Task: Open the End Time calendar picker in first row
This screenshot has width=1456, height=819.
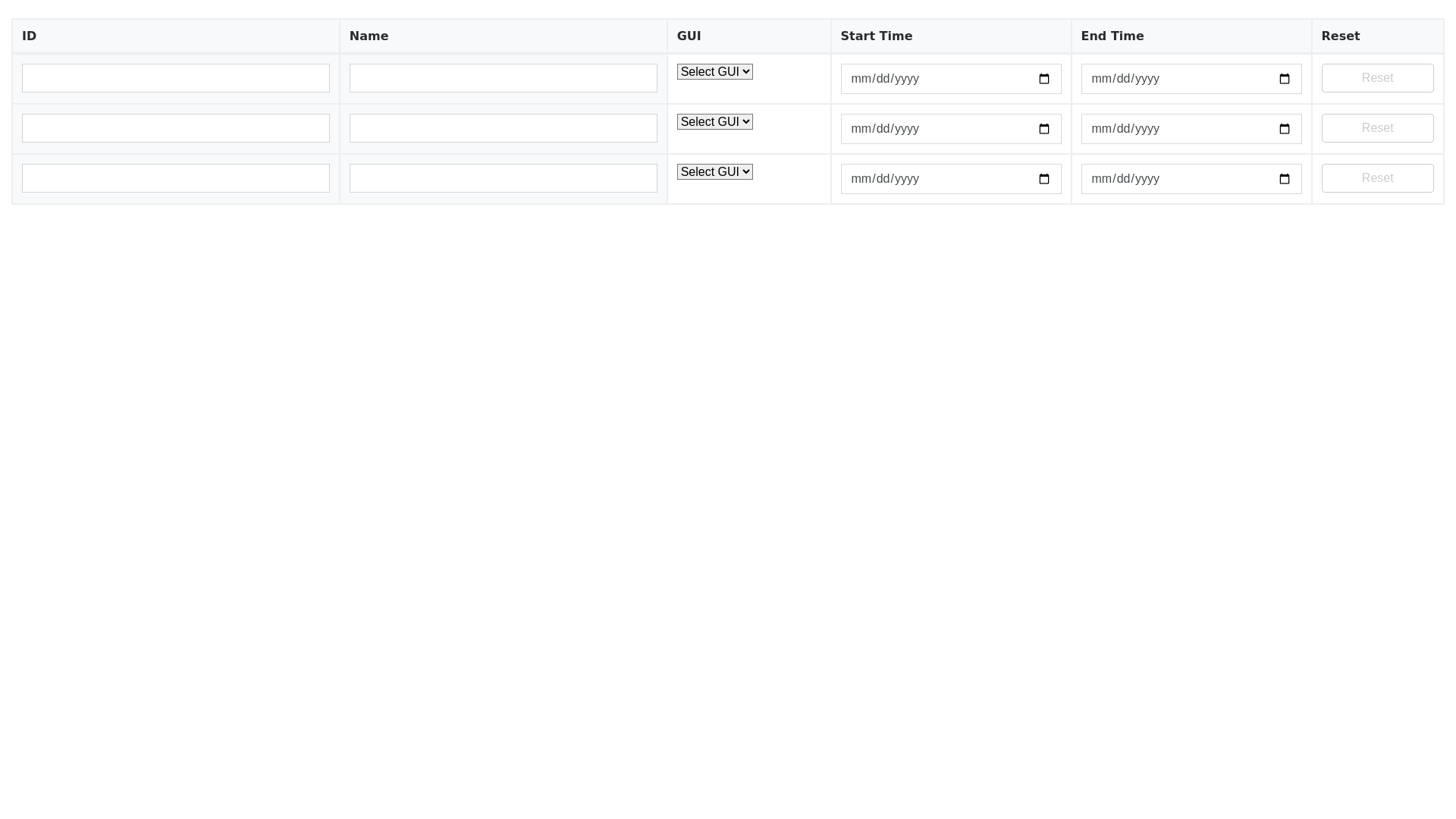Action: coord(1285,78)
